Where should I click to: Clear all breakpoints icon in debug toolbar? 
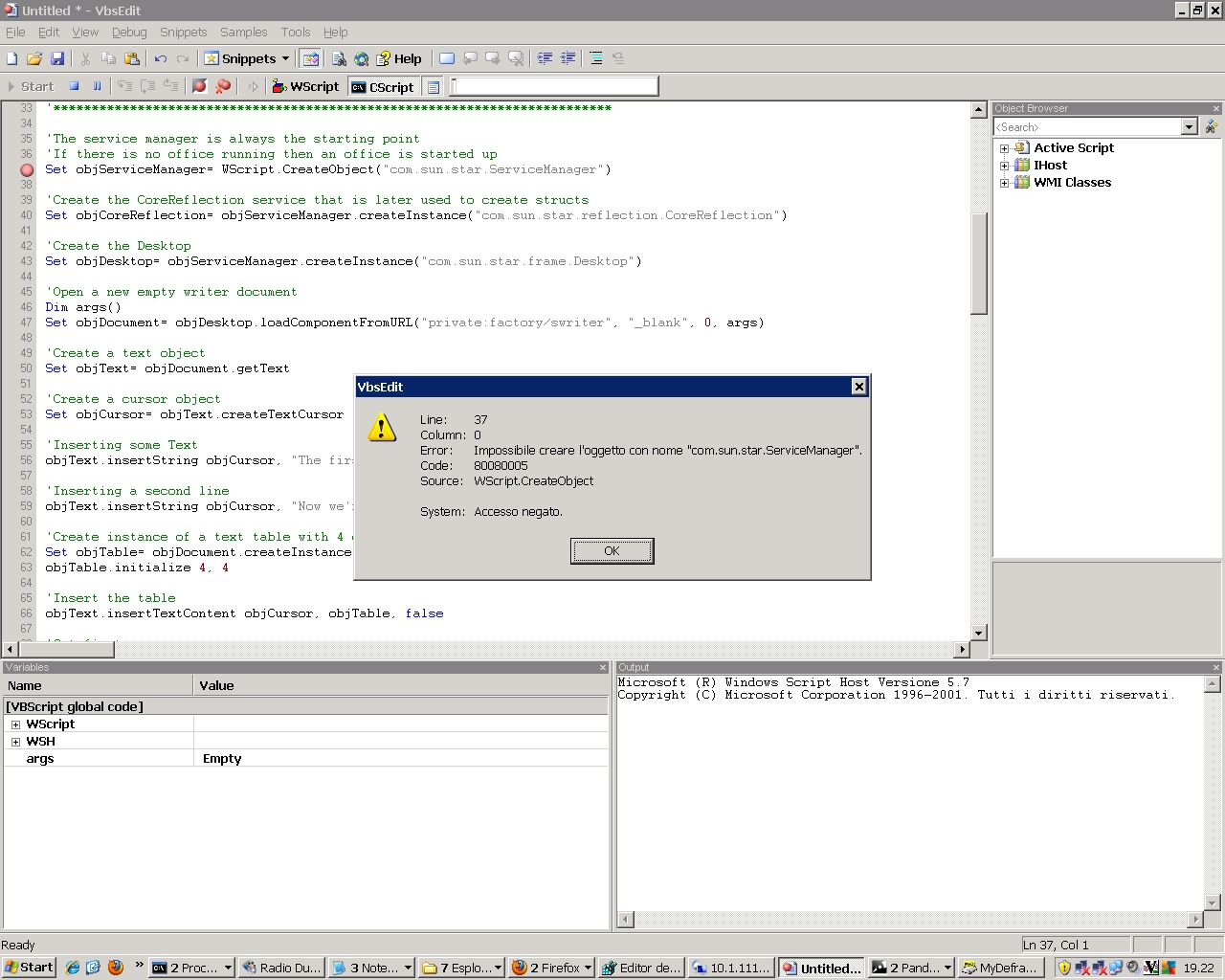coord(223,86)
